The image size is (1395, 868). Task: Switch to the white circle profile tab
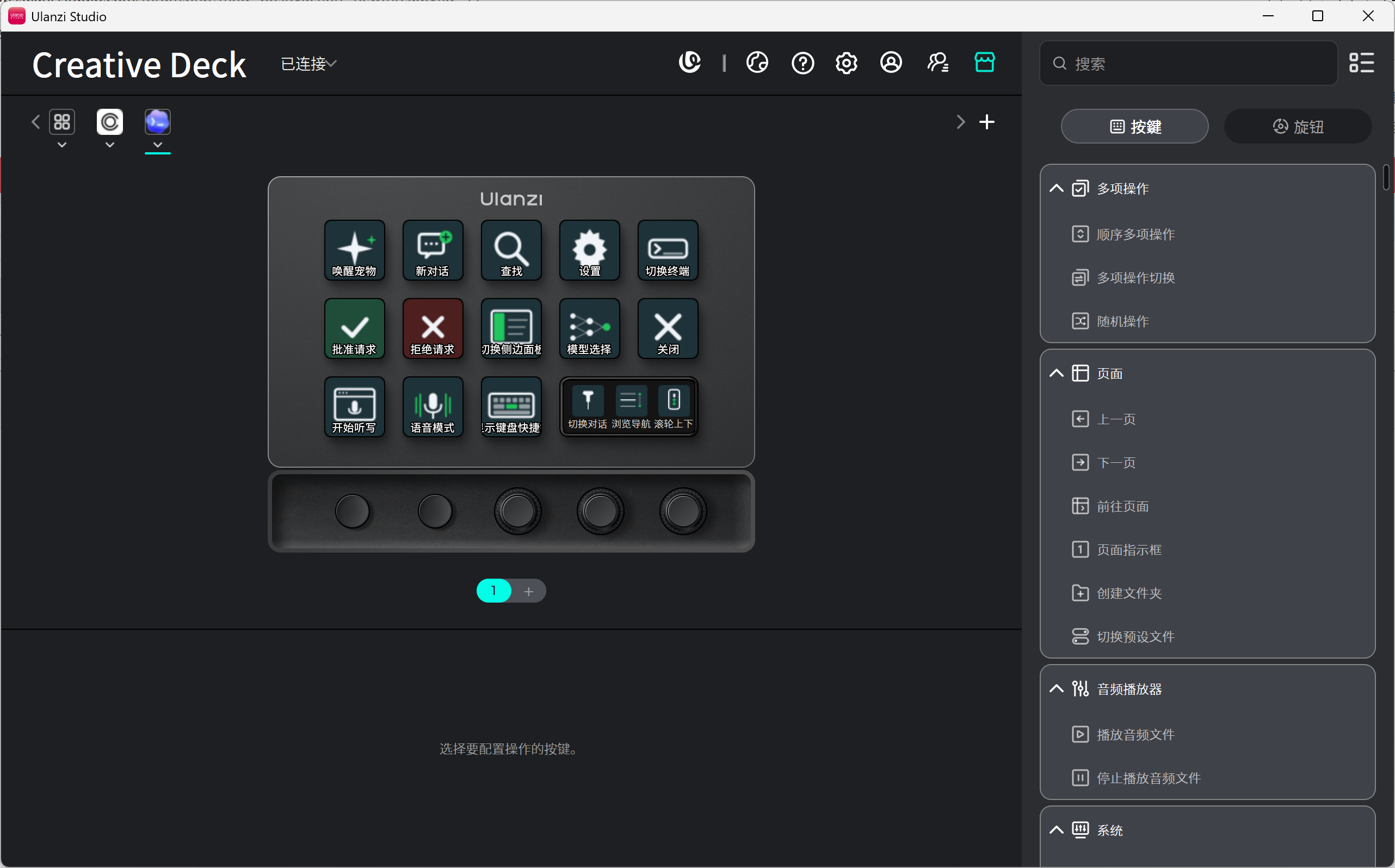pyautogui.click(x=110, y=122)
